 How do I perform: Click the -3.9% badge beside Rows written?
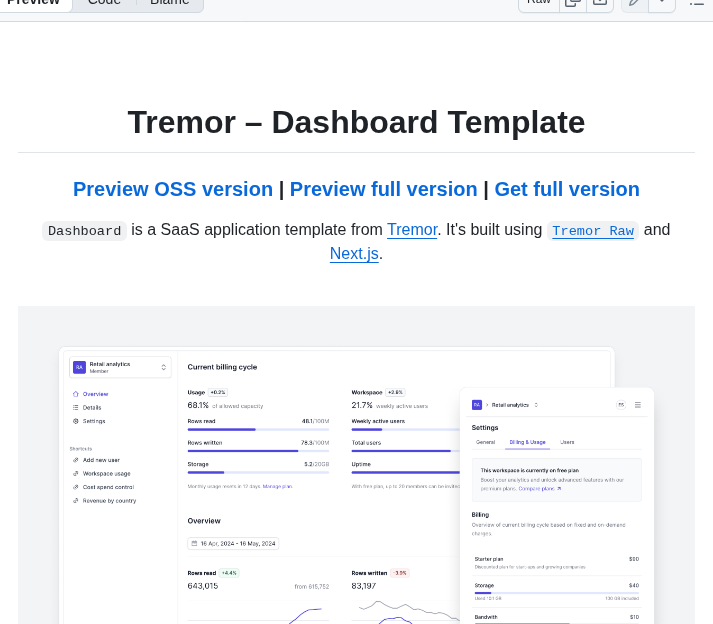point(400,573)
